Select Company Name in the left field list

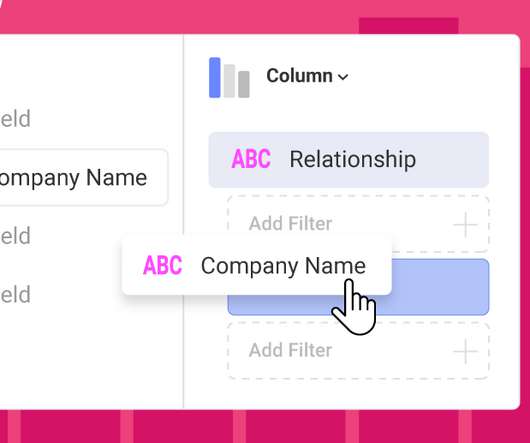tap(83, 177)
